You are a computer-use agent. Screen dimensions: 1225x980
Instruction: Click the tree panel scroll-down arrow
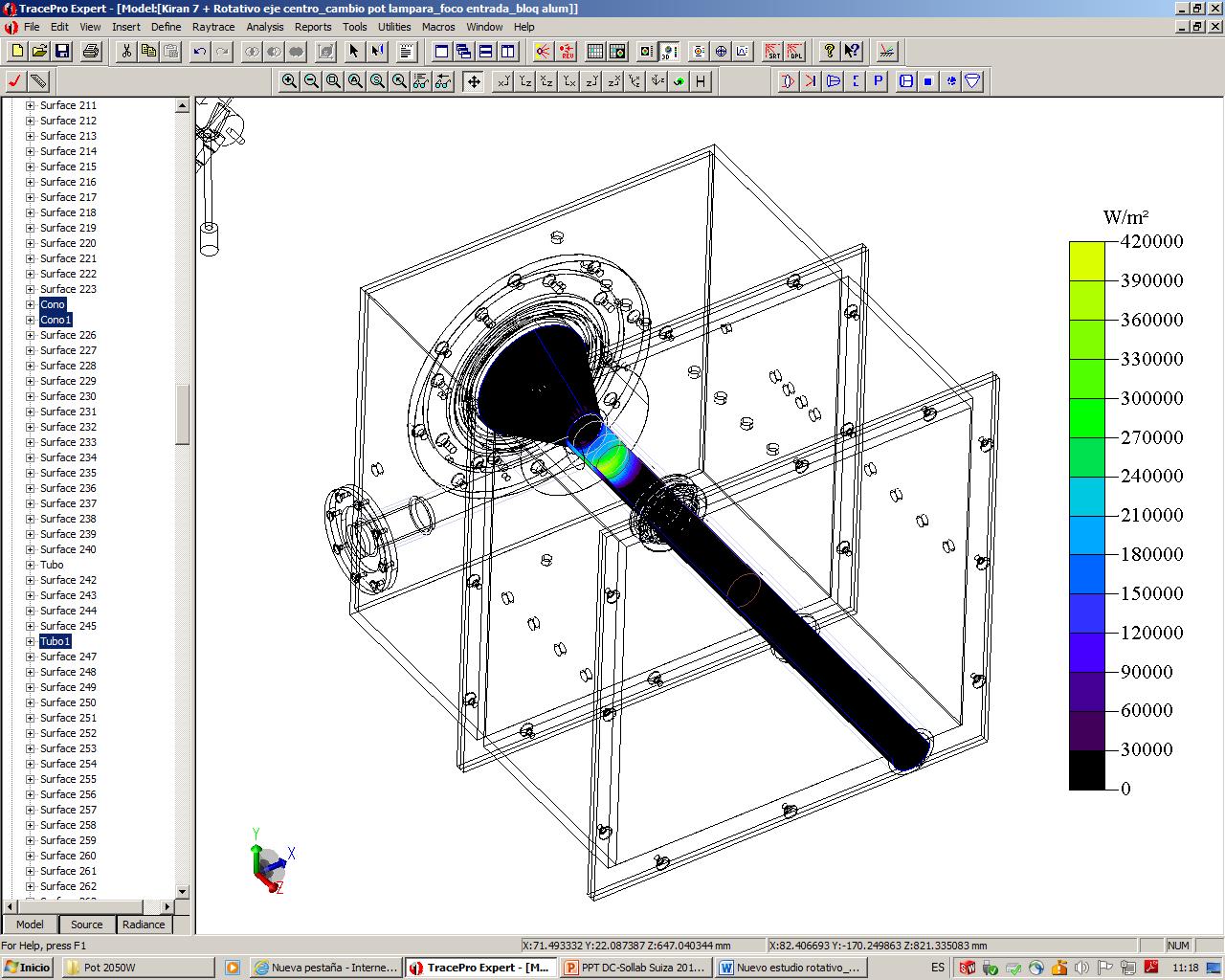182,891
